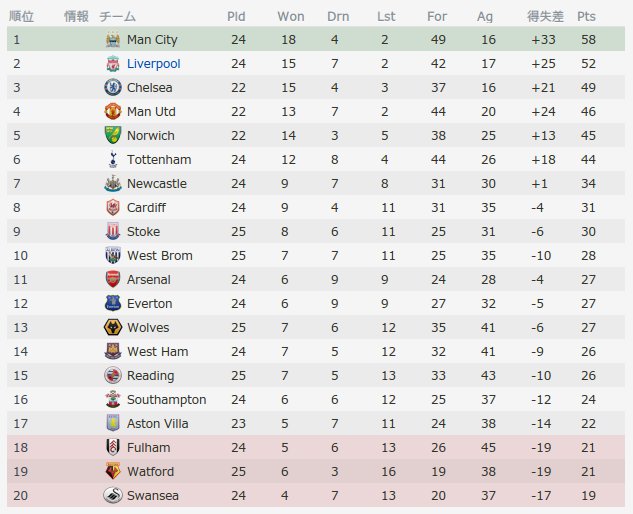
Task: Sort by the 得失差 column header
Action: (545, 17)
